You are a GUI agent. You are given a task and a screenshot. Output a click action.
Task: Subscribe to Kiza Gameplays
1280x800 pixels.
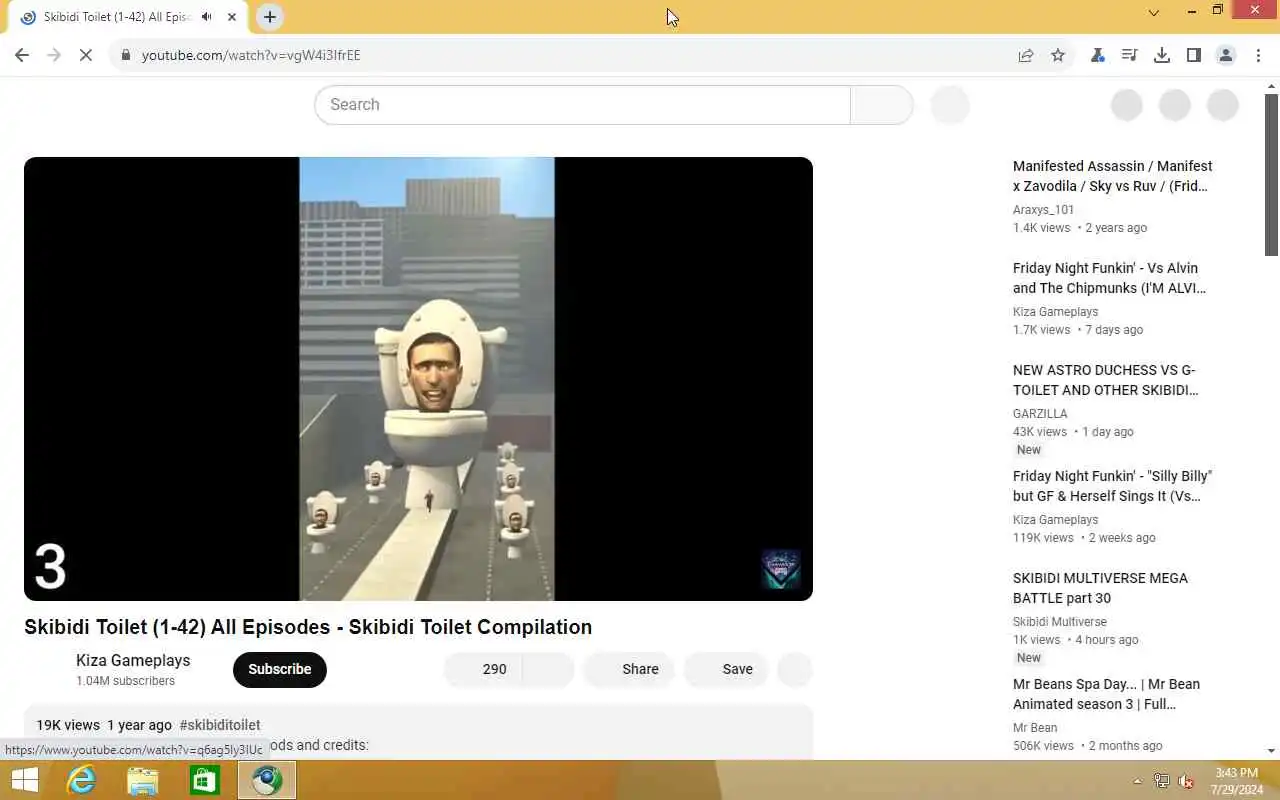(x=280, y=669)
